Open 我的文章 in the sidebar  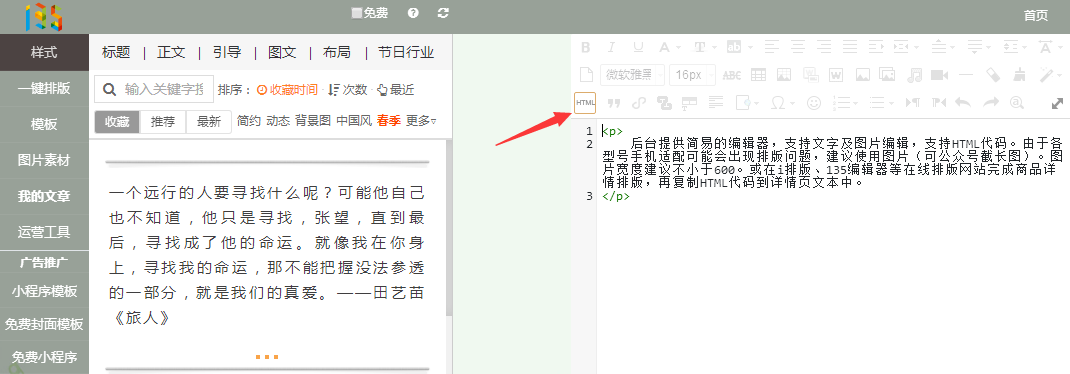pos(44,197)
